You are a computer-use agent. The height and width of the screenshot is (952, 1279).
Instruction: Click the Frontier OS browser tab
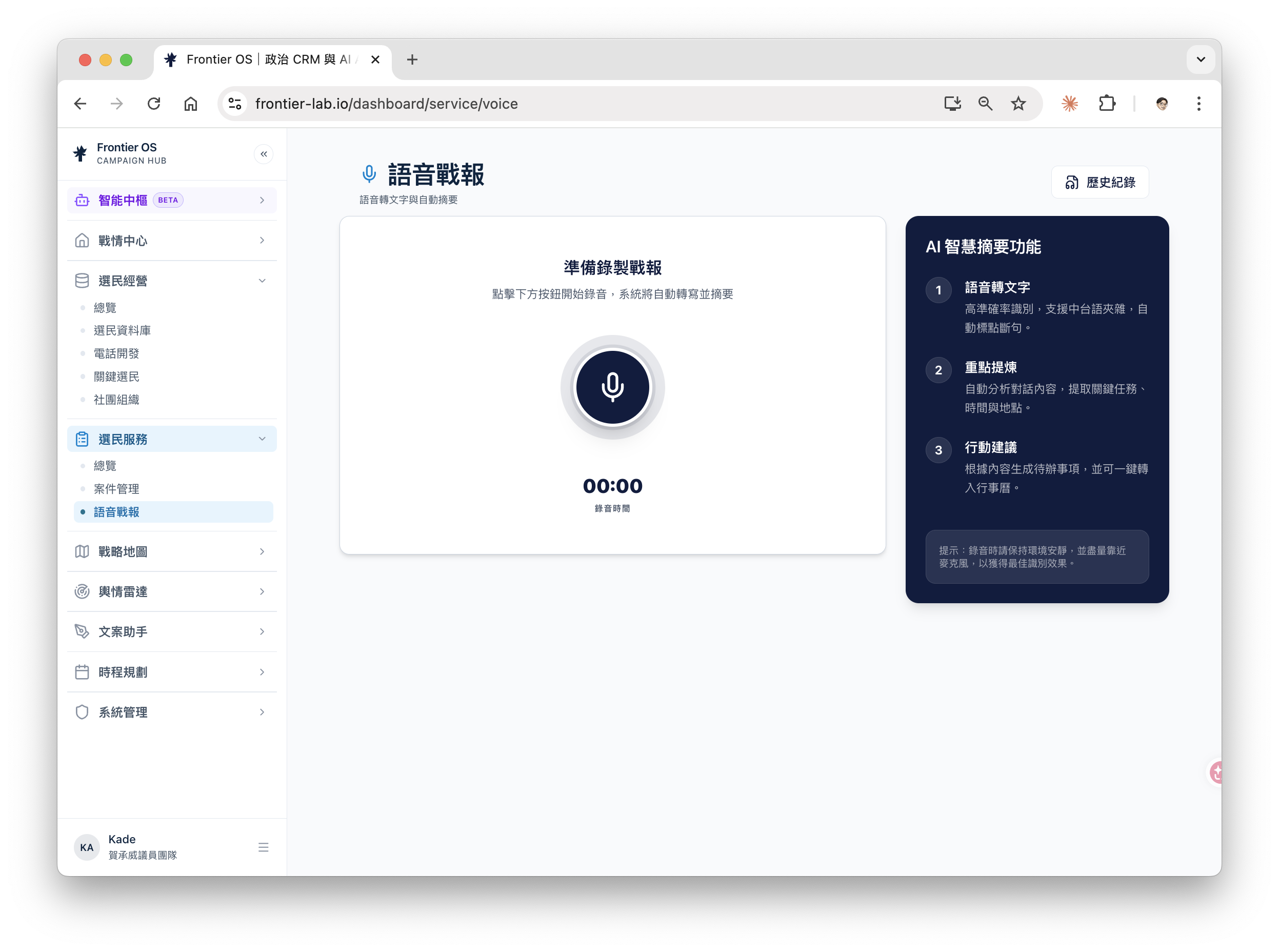(x=272, y=60)
